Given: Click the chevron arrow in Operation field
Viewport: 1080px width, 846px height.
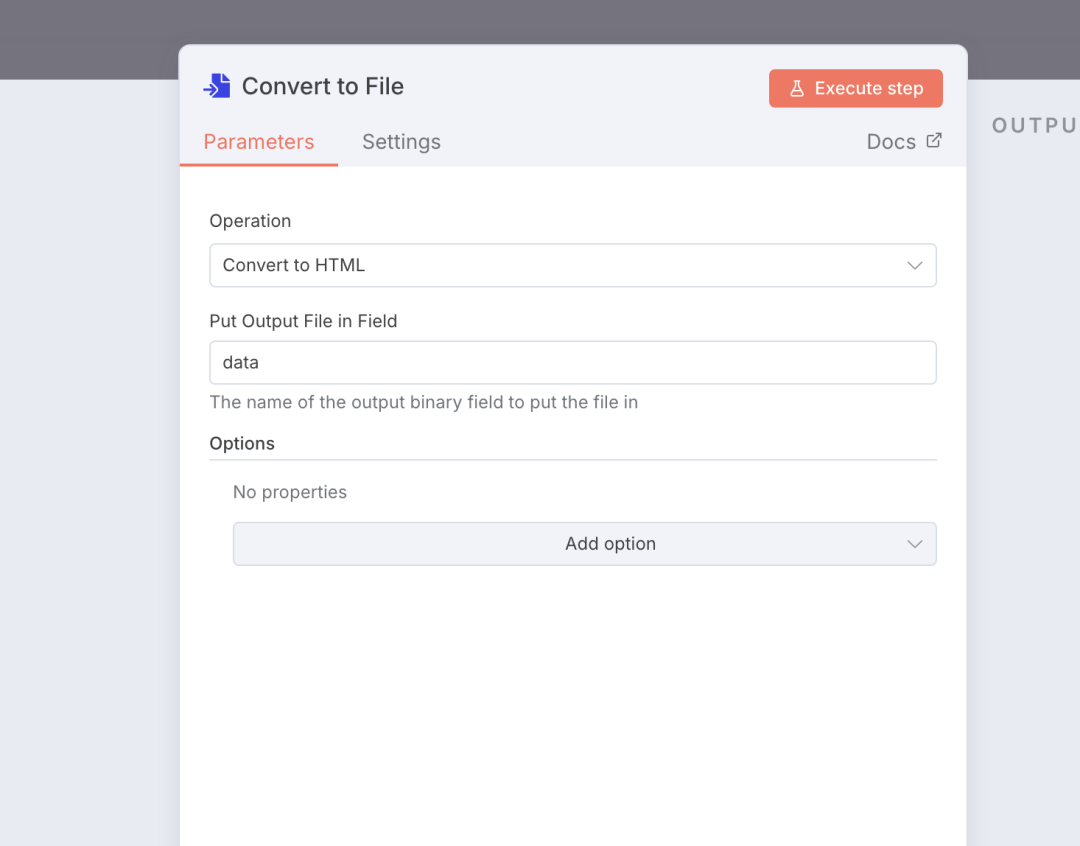Looking at the screenshot, I should coord(914,265).
